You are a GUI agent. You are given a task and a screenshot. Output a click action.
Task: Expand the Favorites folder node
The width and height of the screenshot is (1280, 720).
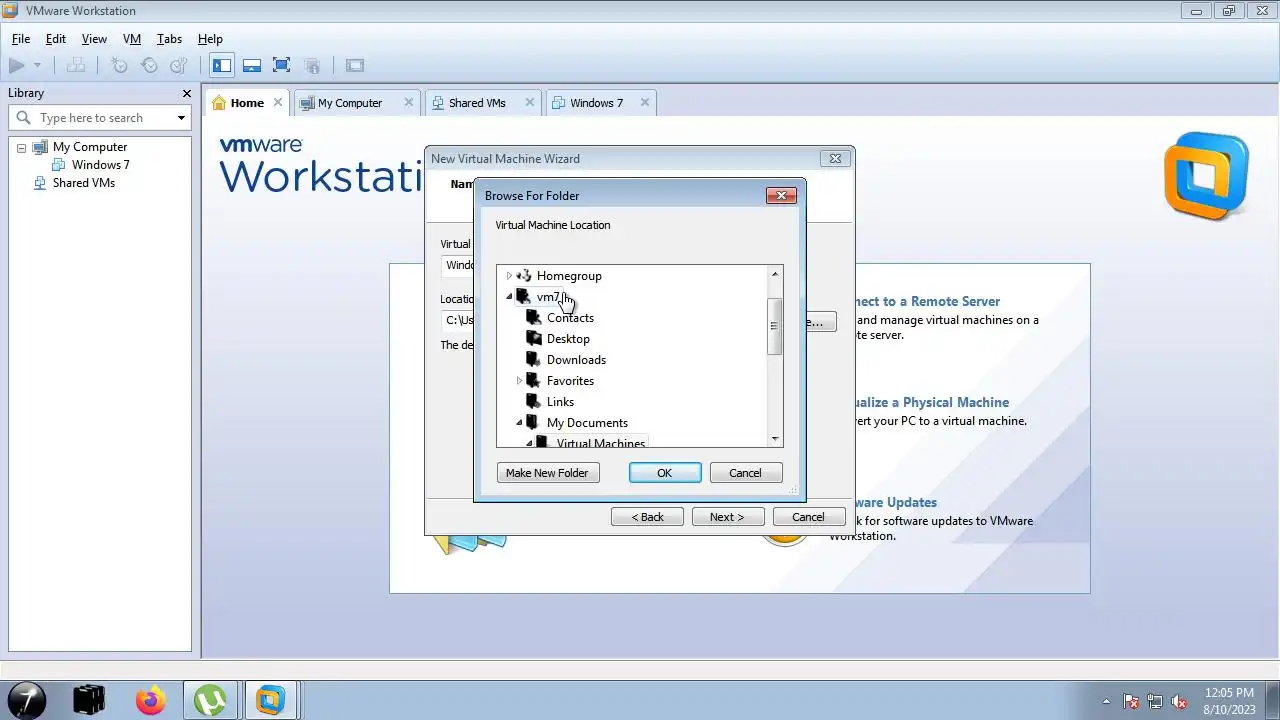(x=519, y=381)
